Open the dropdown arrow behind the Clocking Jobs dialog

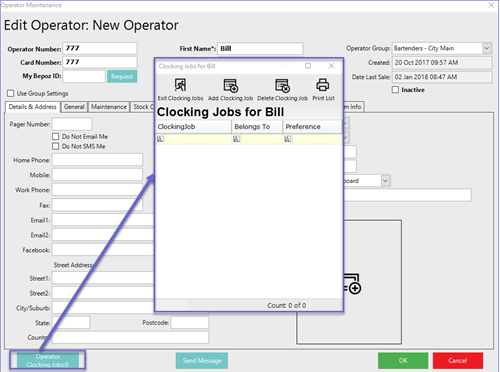[x=385, y=181]
